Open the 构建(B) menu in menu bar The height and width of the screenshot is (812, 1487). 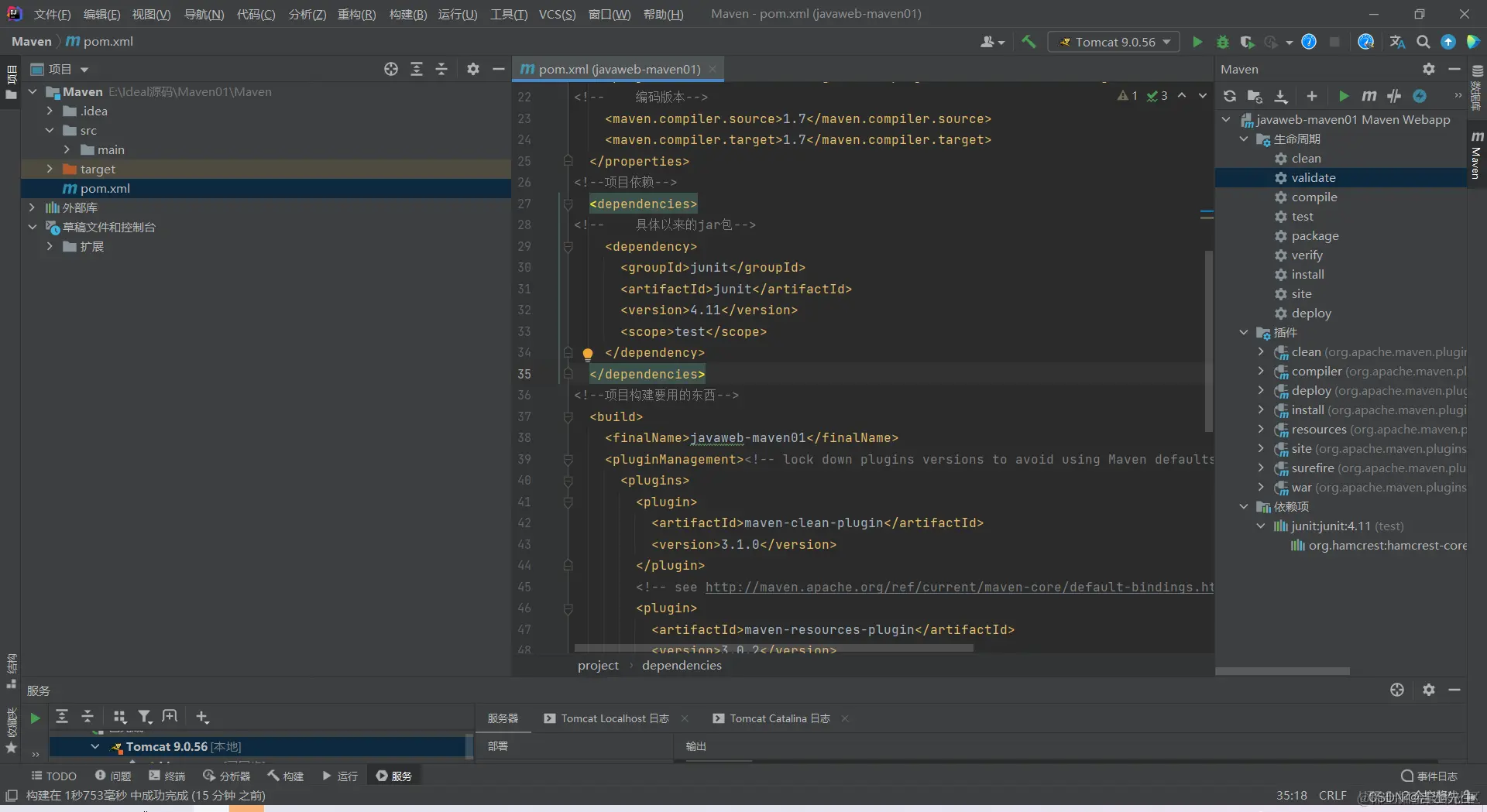point(407,14)
